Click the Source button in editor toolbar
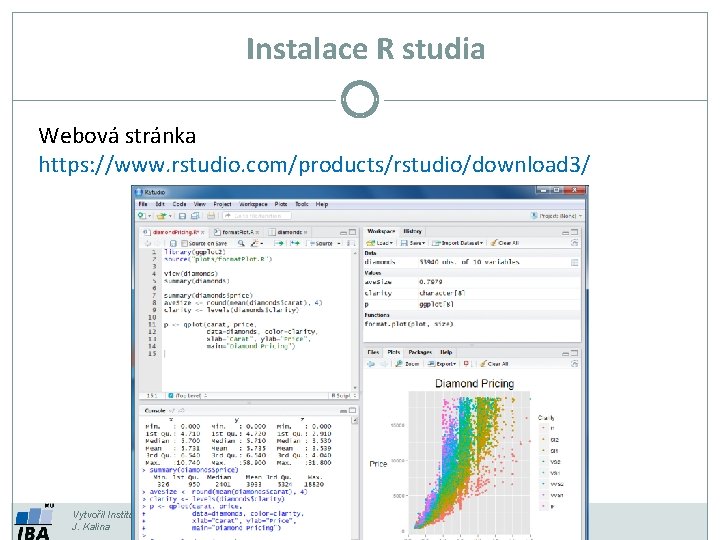 click(321, 243)
